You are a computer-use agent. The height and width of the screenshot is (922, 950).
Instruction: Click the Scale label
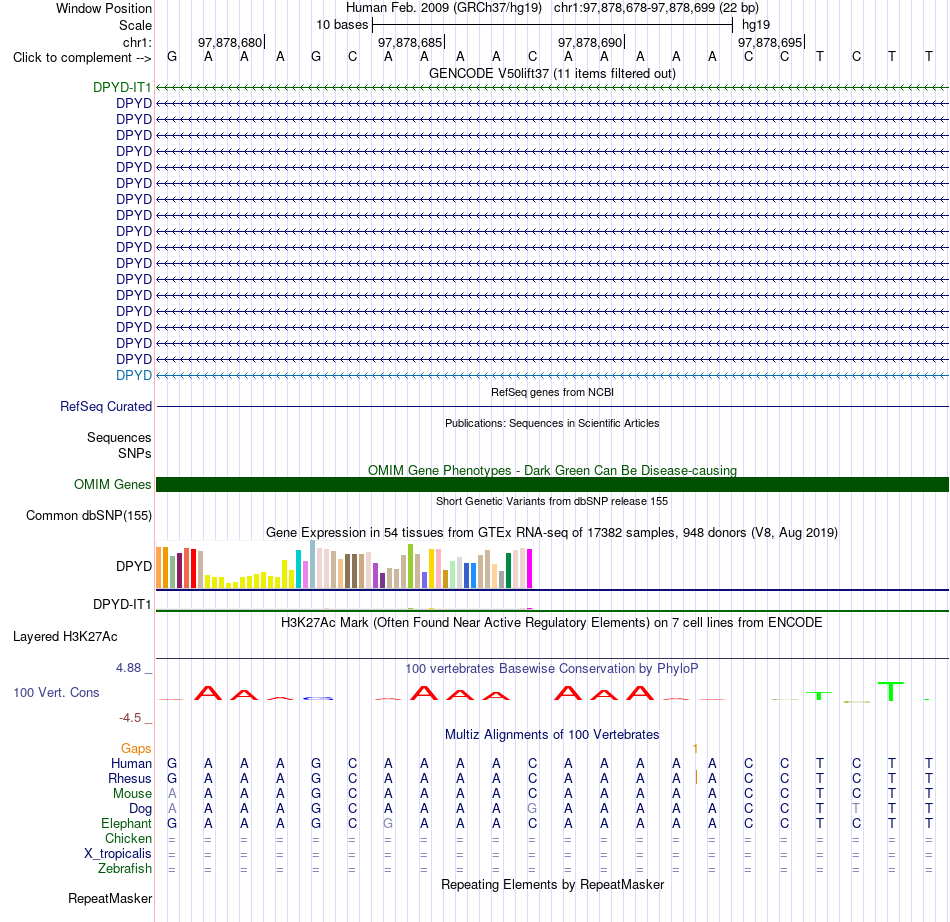(x=135, y=25)
